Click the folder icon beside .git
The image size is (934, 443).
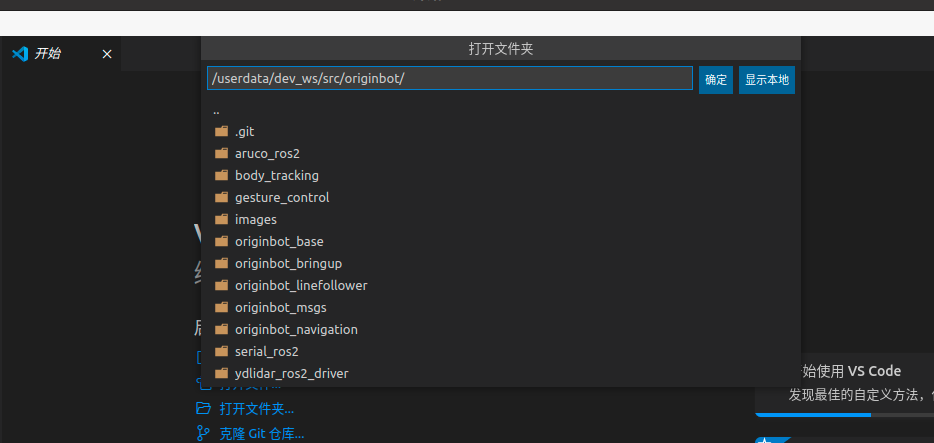[221, 131]
